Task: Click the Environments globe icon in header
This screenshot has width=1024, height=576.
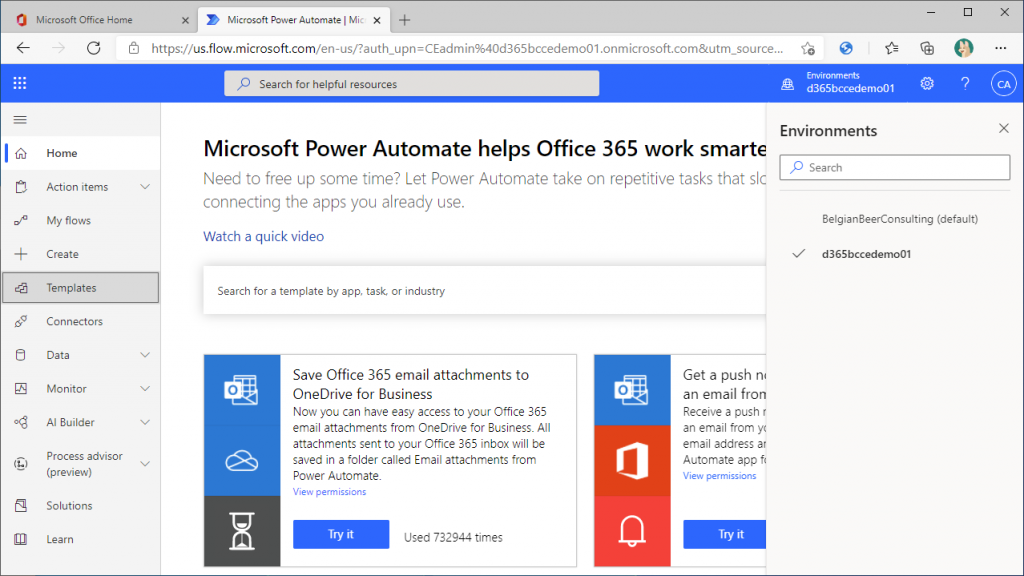Action: click(x=788, y=84)
